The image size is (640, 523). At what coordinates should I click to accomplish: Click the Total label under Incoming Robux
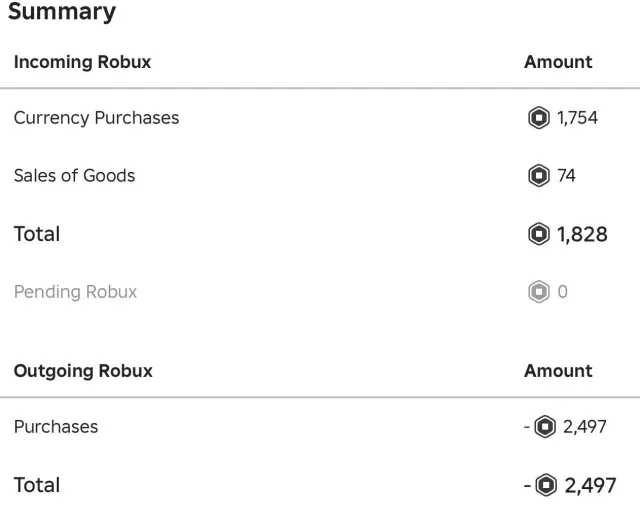(37, 234)
